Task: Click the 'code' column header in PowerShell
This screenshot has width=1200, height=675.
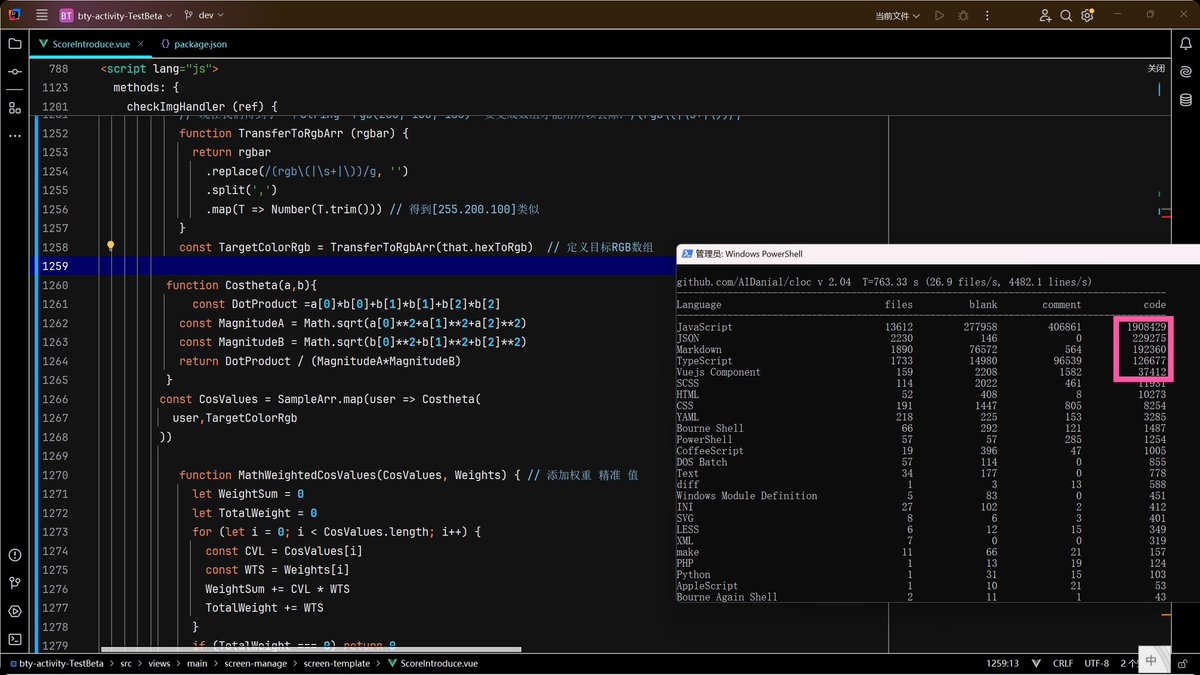Action: tap(1154, 305)
